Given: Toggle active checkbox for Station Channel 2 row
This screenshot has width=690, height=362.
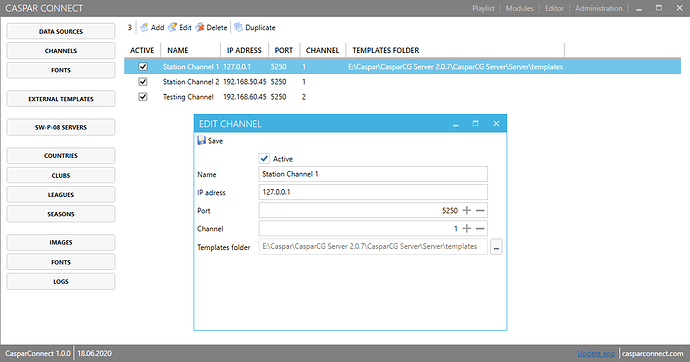Looking at the screenshot, I should coord(143,81).
